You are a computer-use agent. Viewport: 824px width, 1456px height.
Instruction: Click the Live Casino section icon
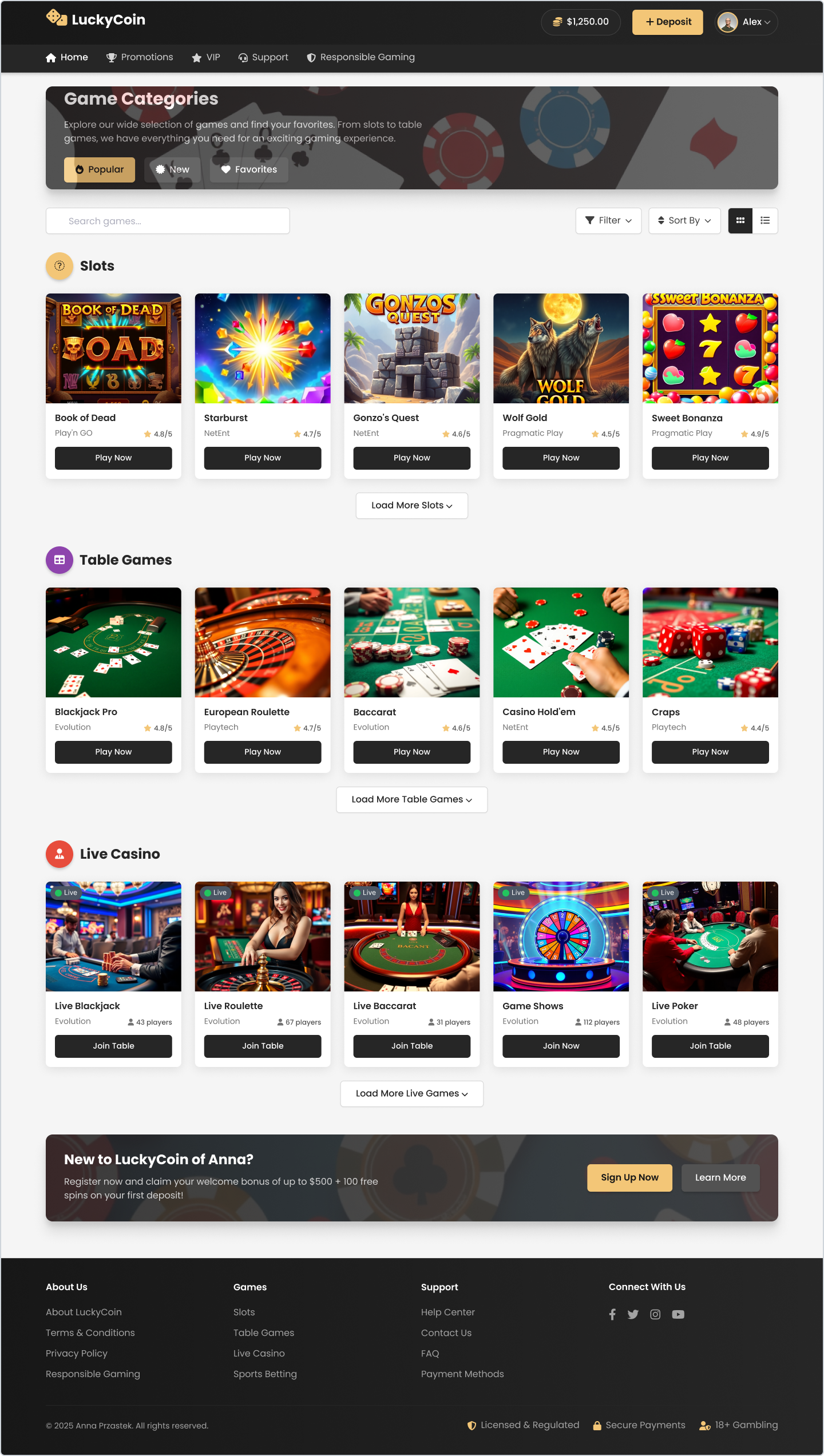(x=60, y=854)
